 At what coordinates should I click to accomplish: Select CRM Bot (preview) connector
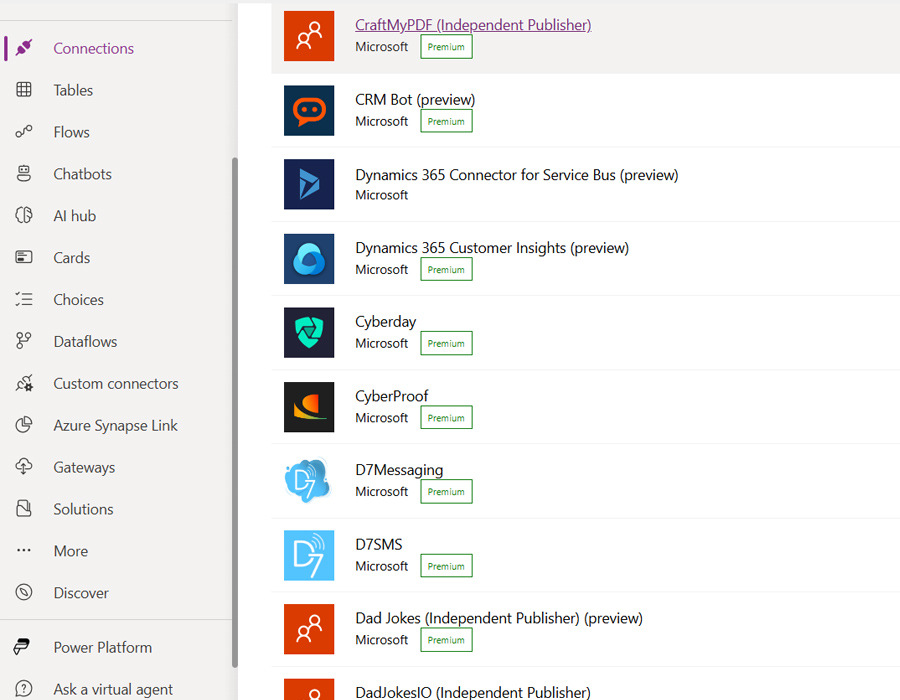click(x=415, y=99)
